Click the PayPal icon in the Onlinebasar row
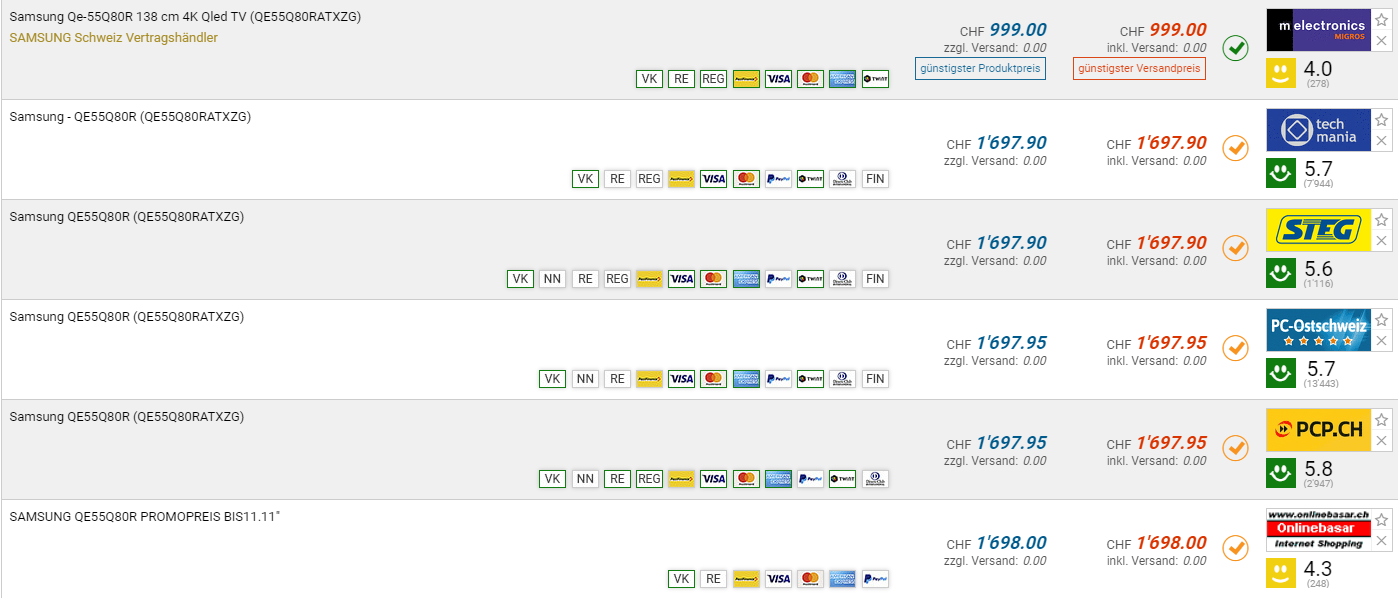Screen dimensions: 1398x598 point(875,579)
